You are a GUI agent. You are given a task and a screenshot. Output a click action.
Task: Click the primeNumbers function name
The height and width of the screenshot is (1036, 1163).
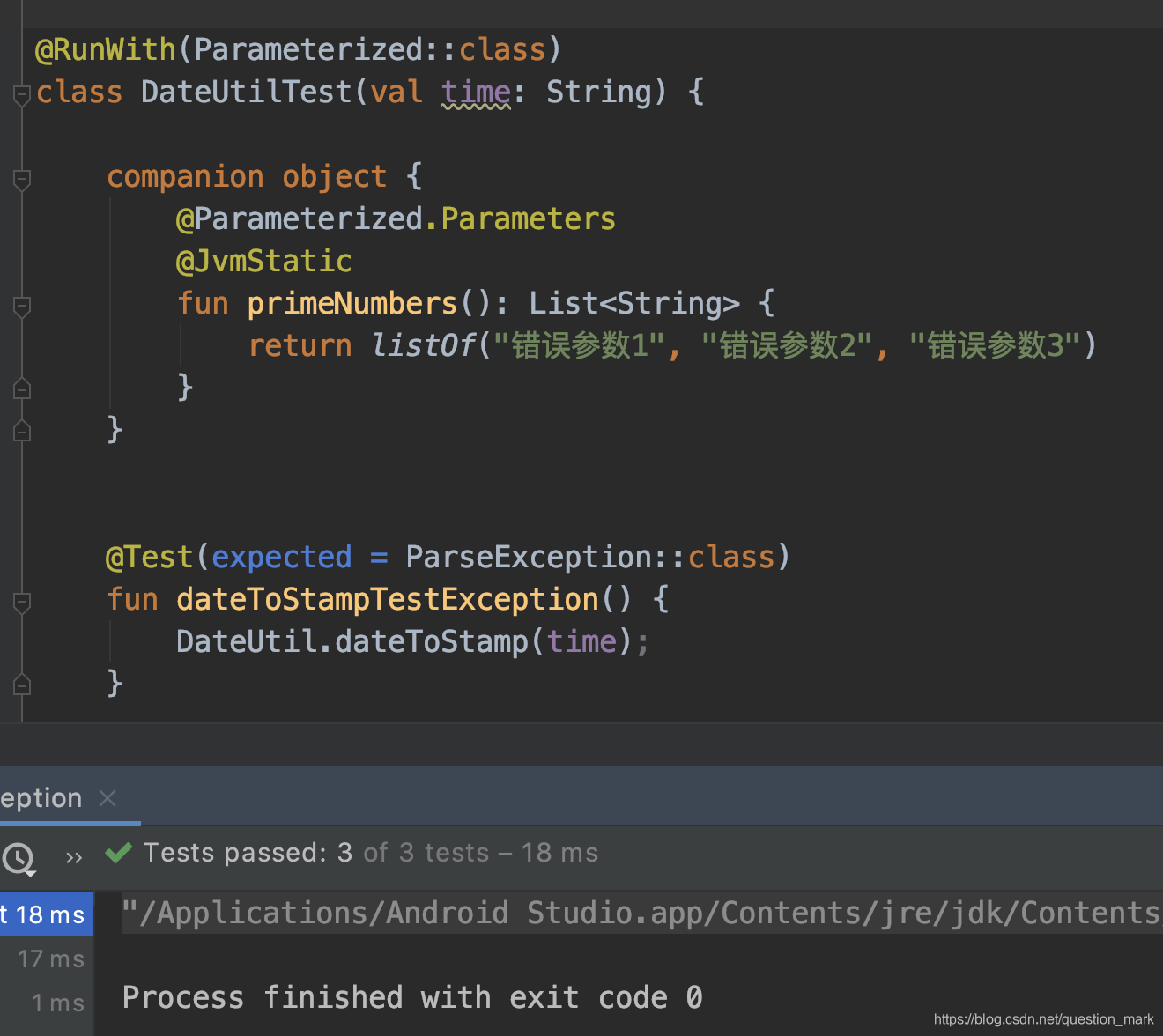point(352,303)
